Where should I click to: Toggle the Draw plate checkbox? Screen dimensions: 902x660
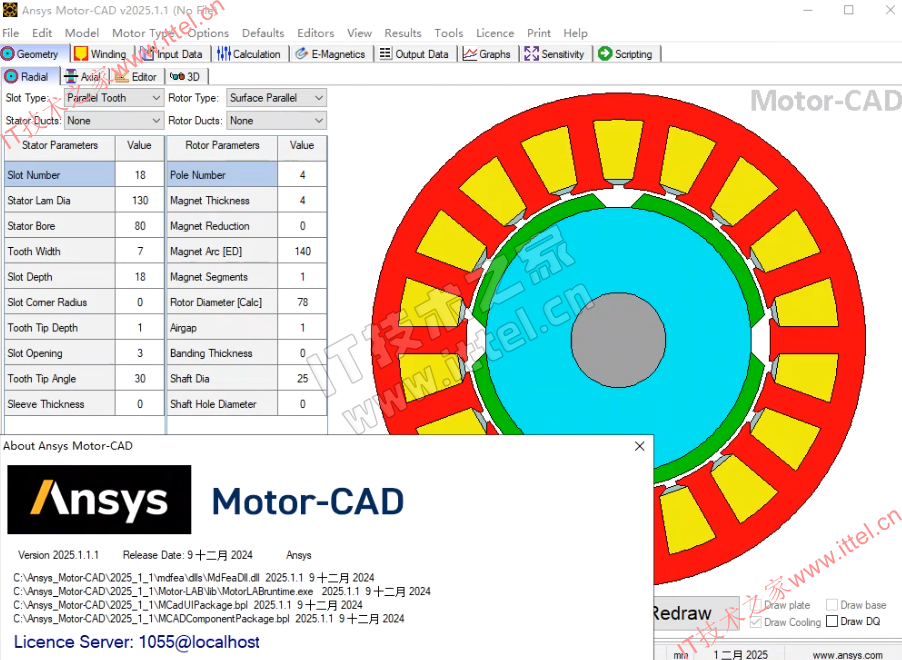[x=756, y=605]
